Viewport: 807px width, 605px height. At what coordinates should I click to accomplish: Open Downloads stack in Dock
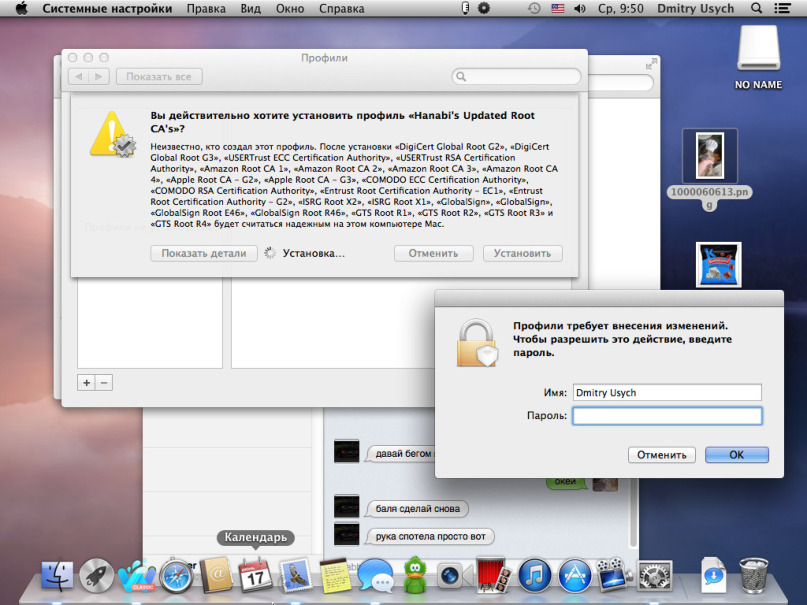(713, 575)
